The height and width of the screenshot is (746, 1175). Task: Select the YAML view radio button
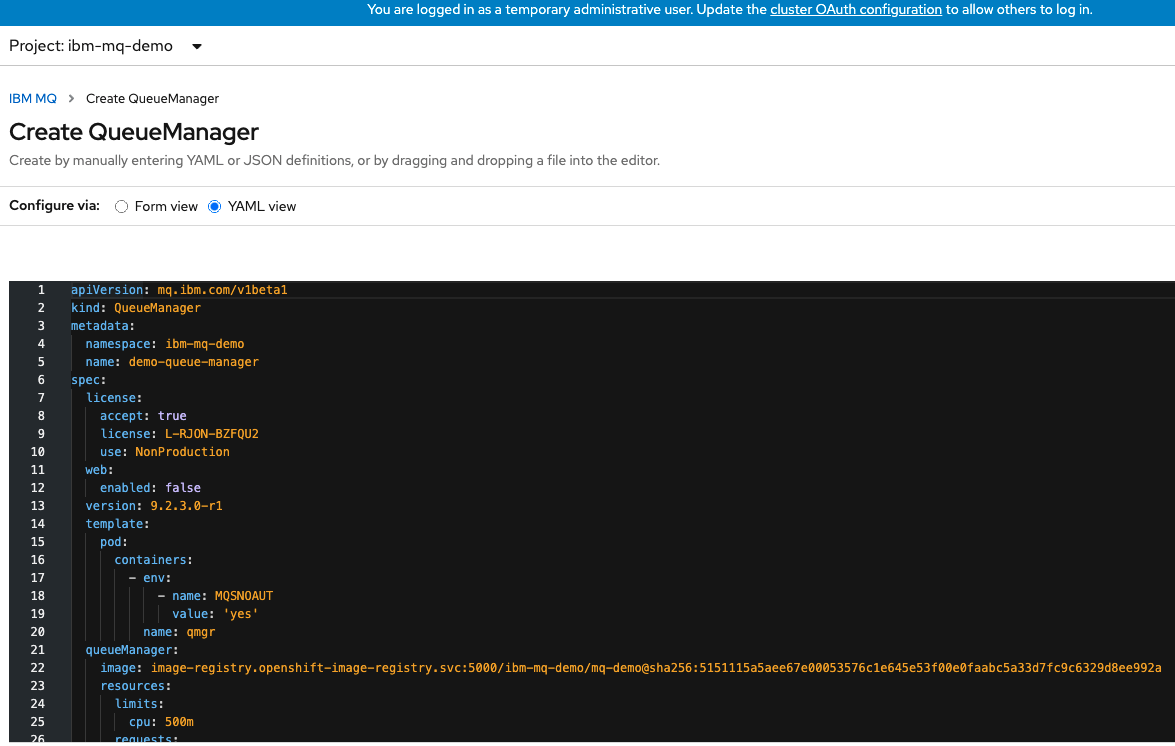coord(214,207)
